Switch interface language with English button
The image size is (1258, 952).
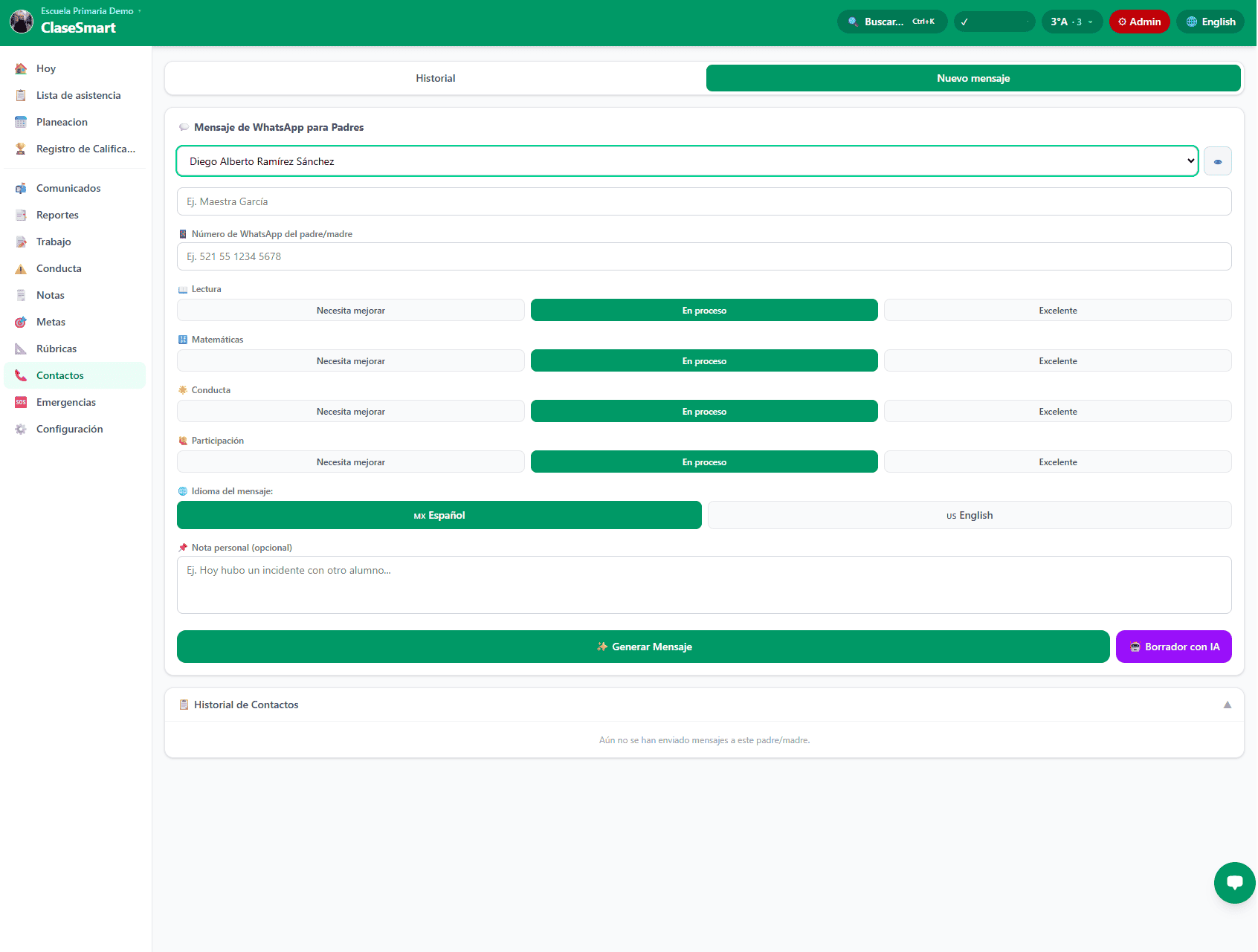pos(1210,22)
